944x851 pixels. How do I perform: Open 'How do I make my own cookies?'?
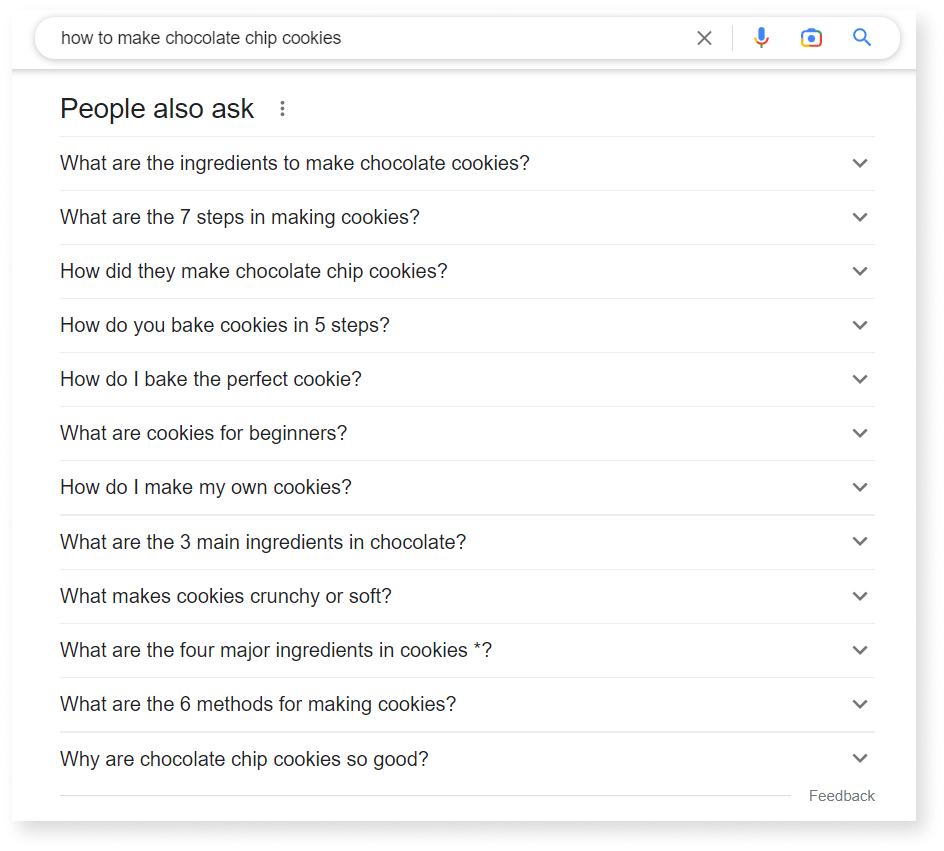click(205, 487)
